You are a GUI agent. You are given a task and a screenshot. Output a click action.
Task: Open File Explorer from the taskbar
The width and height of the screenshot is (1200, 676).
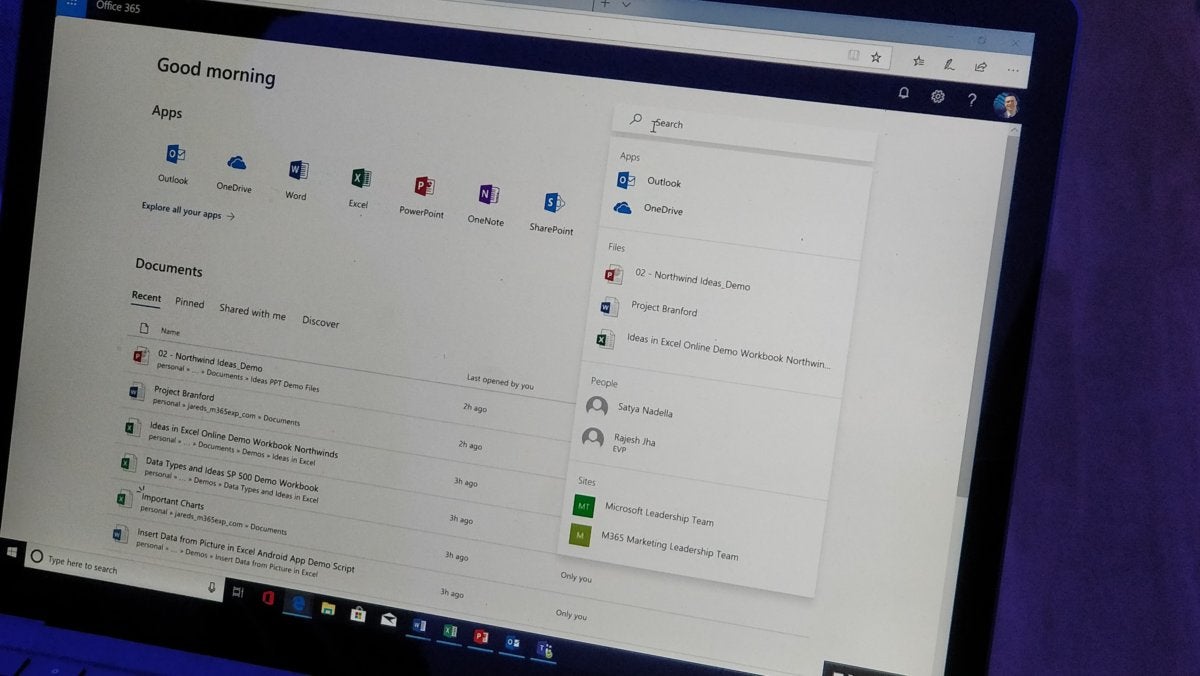click(x=327, y=608)
